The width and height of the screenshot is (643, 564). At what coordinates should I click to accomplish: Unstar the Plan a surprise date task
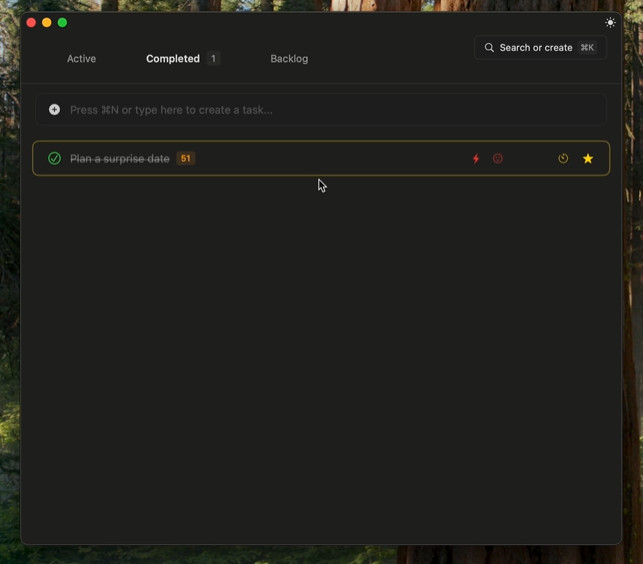(588, 158)
